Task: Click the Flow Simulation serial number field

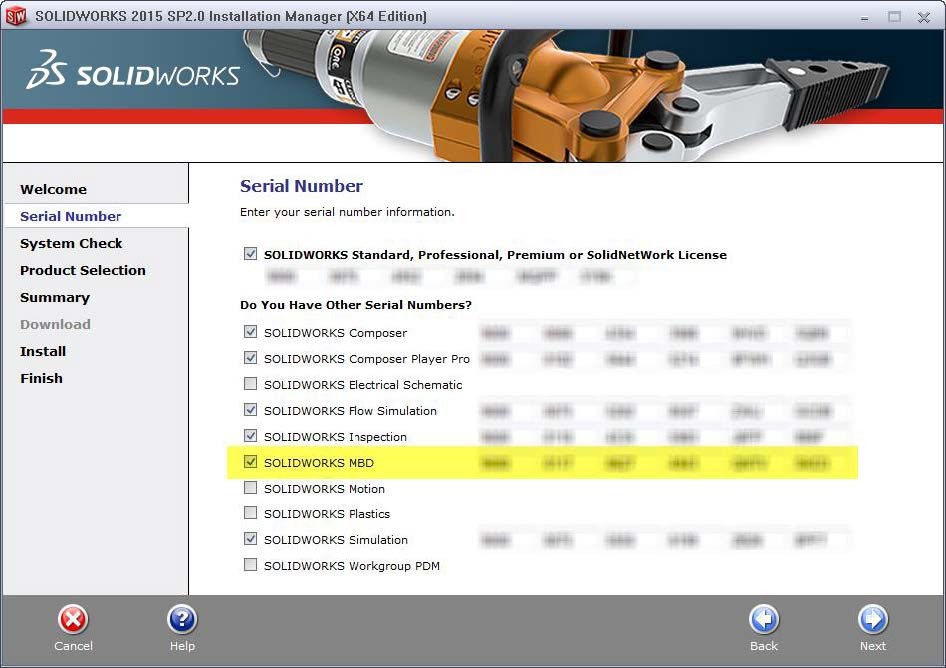Action: [x=664, y=412]
